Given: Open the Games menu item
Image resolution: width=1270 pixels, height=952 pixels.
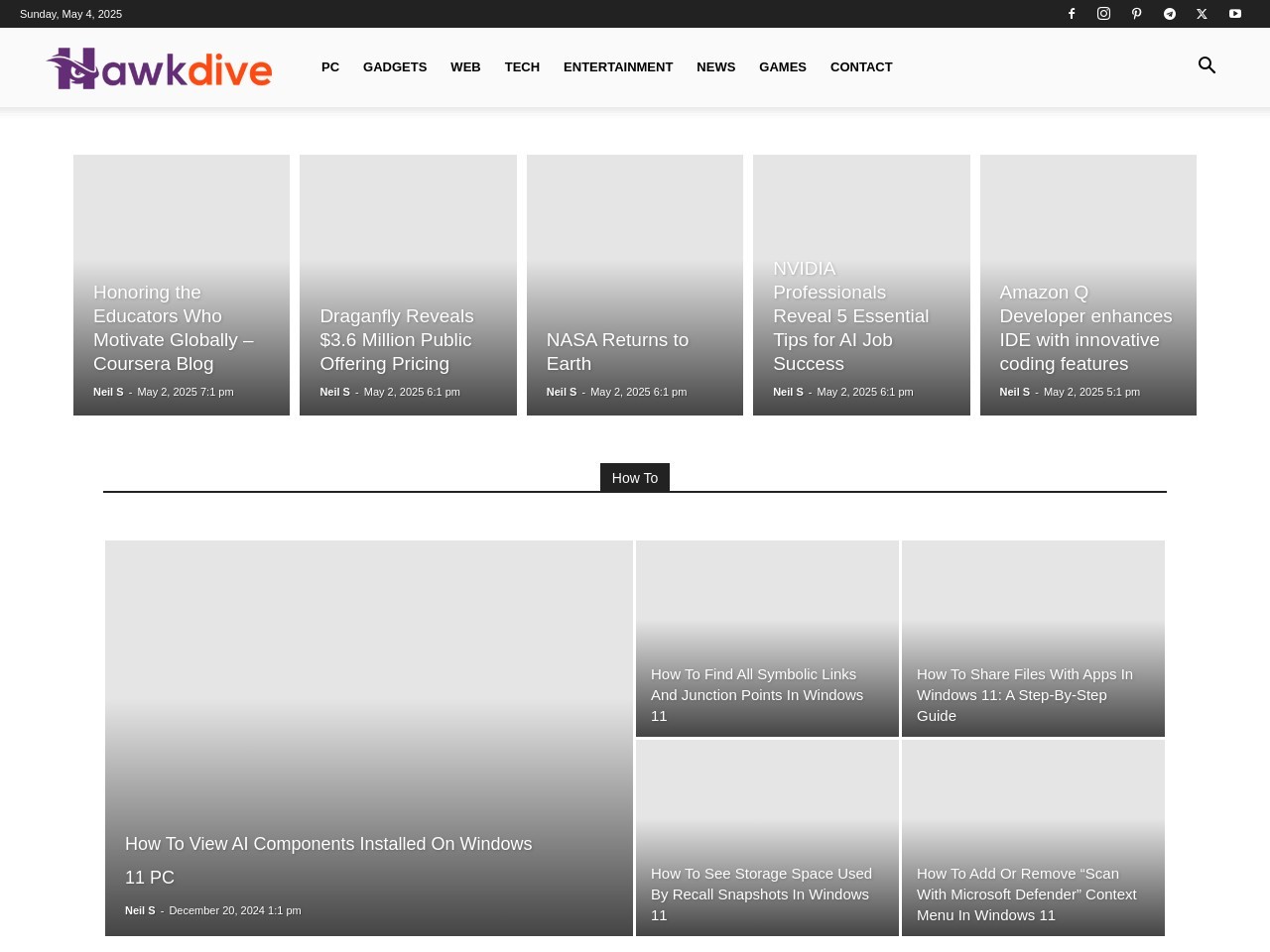Looking at the screenshot, I should pos(783,66).
